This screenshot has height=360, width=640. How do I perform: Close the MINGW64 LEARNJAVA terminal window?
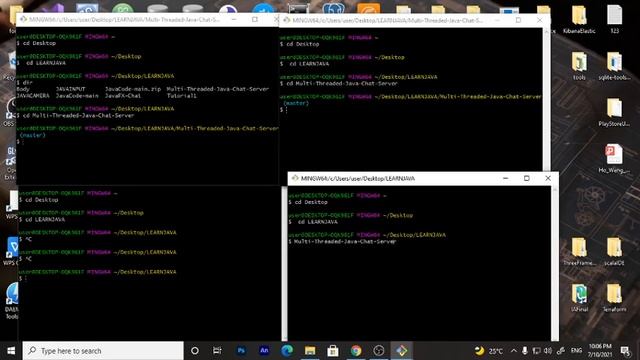tap(548, 178)
